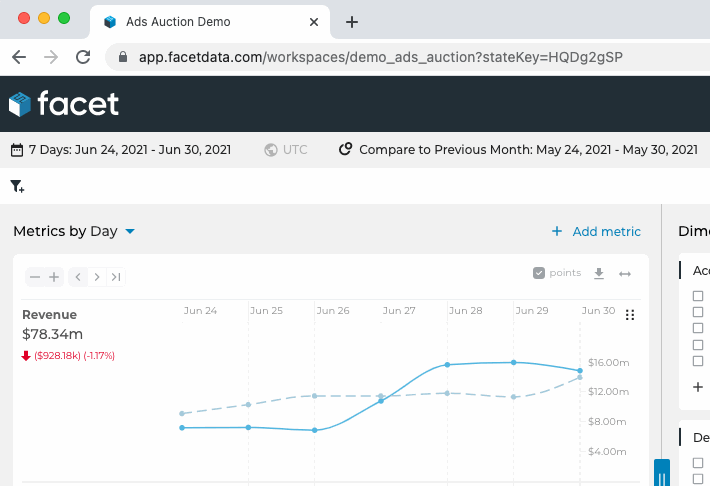
Task: Toggle the points checkbox
Action: (x=539, y=273)
